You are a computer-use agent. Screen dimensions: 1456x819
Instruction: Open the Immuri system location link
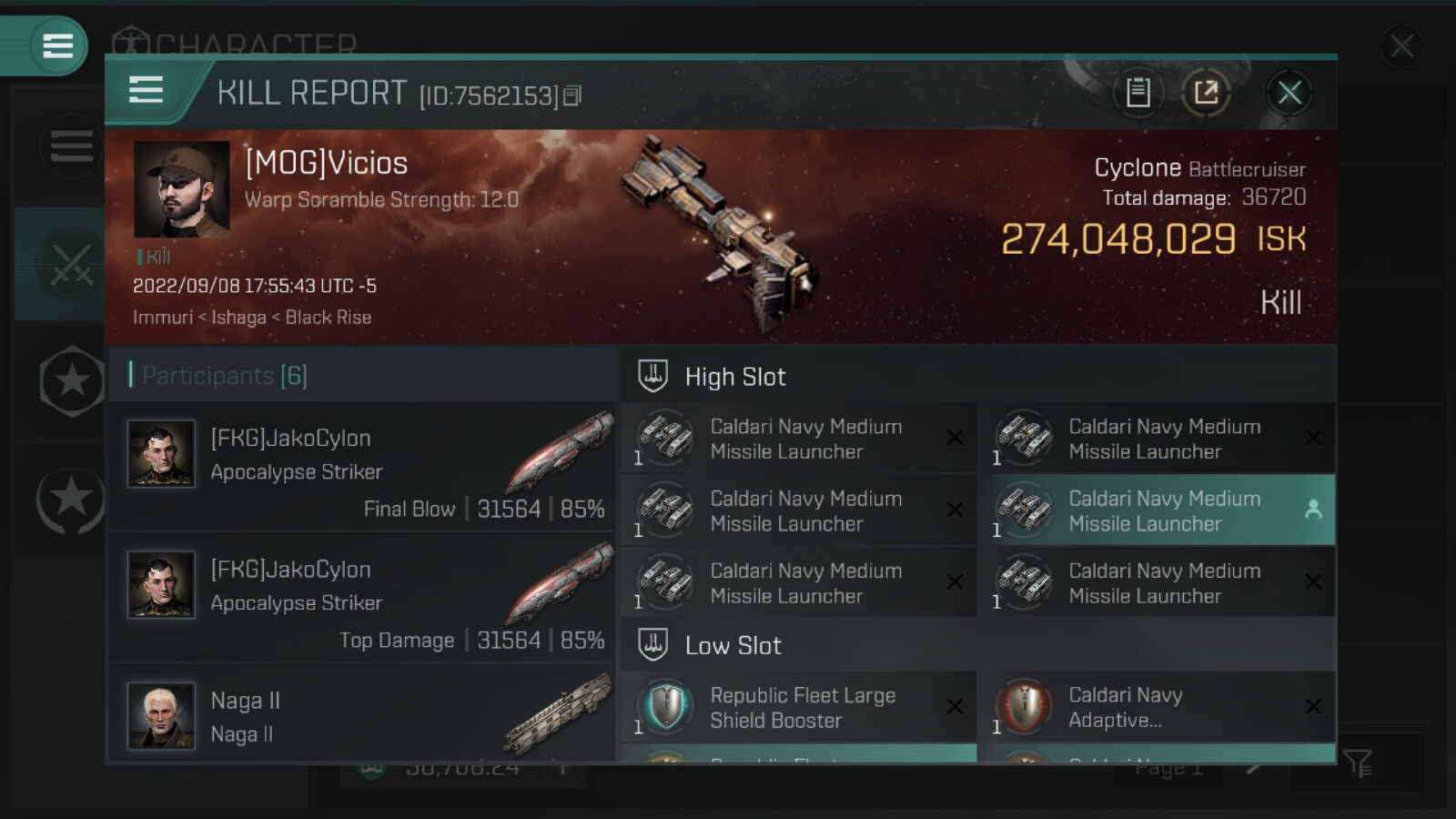(163, 318)
